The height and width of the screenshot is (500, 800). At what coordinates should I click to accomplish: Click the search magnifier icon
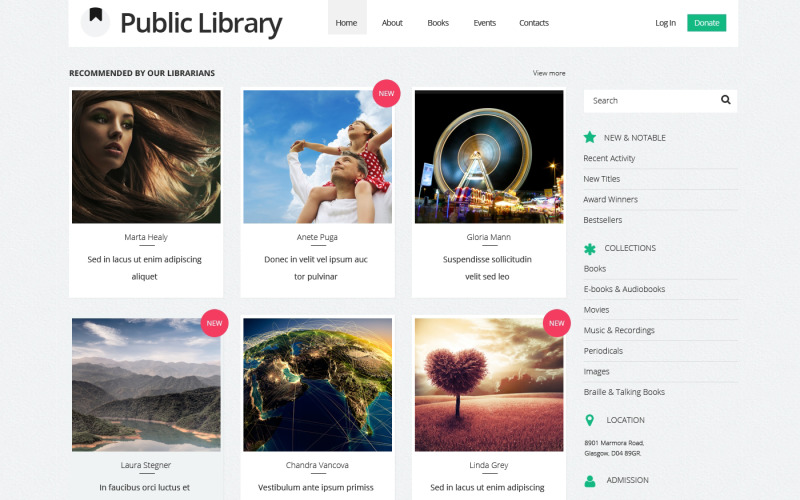click(x=726, y=100)
